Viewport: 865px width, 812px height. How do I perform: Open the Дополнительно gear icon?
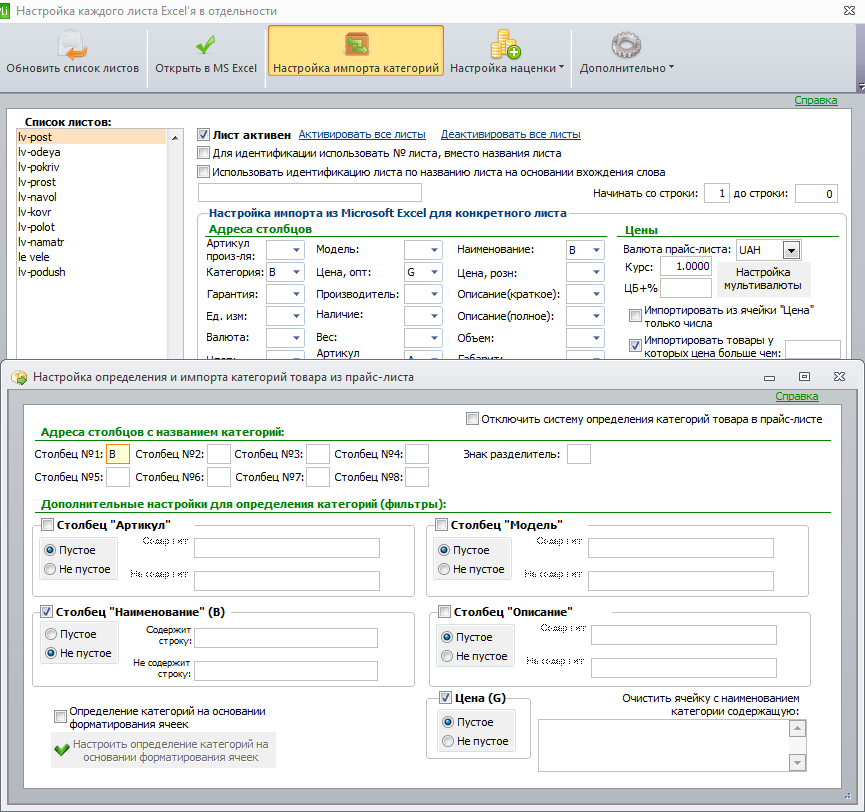(626, 45)
